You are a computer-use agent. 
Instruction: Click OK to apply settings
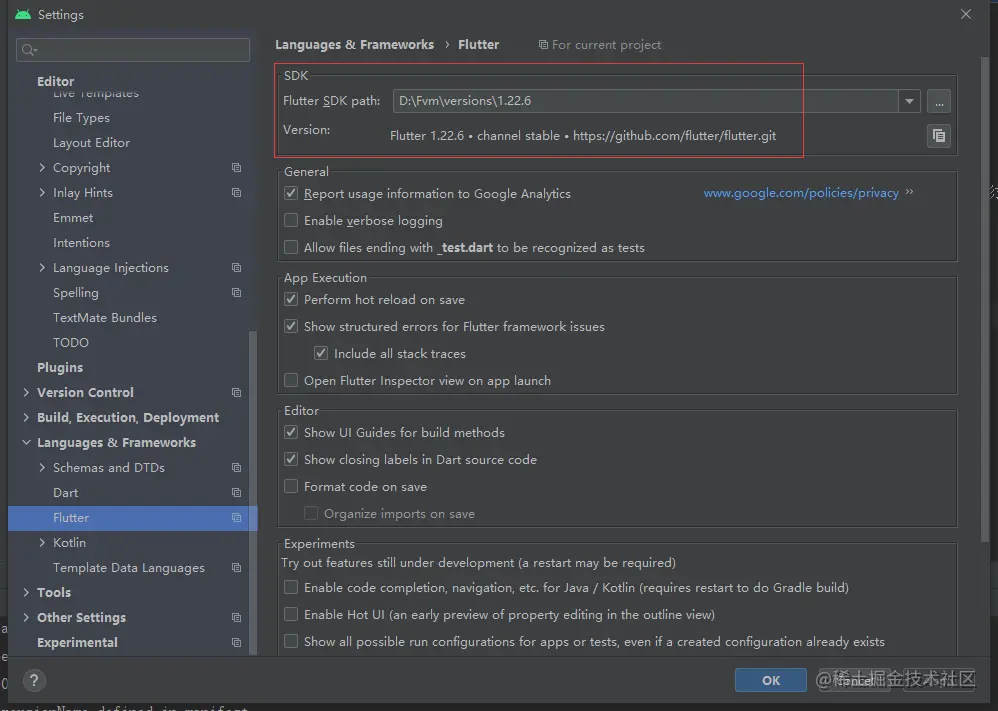[771, 680]
